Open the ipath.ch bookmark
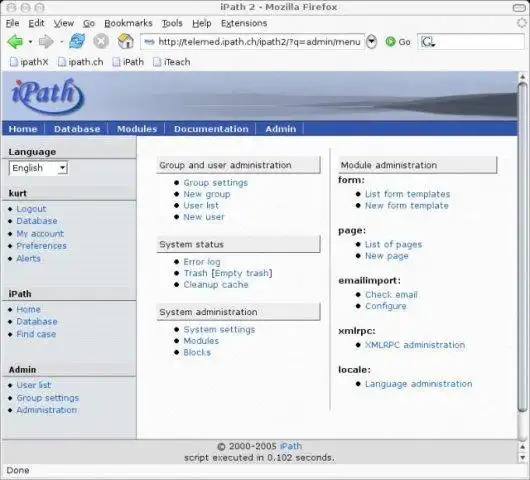This screenshot has width=530, height=480. click(80, 62)
